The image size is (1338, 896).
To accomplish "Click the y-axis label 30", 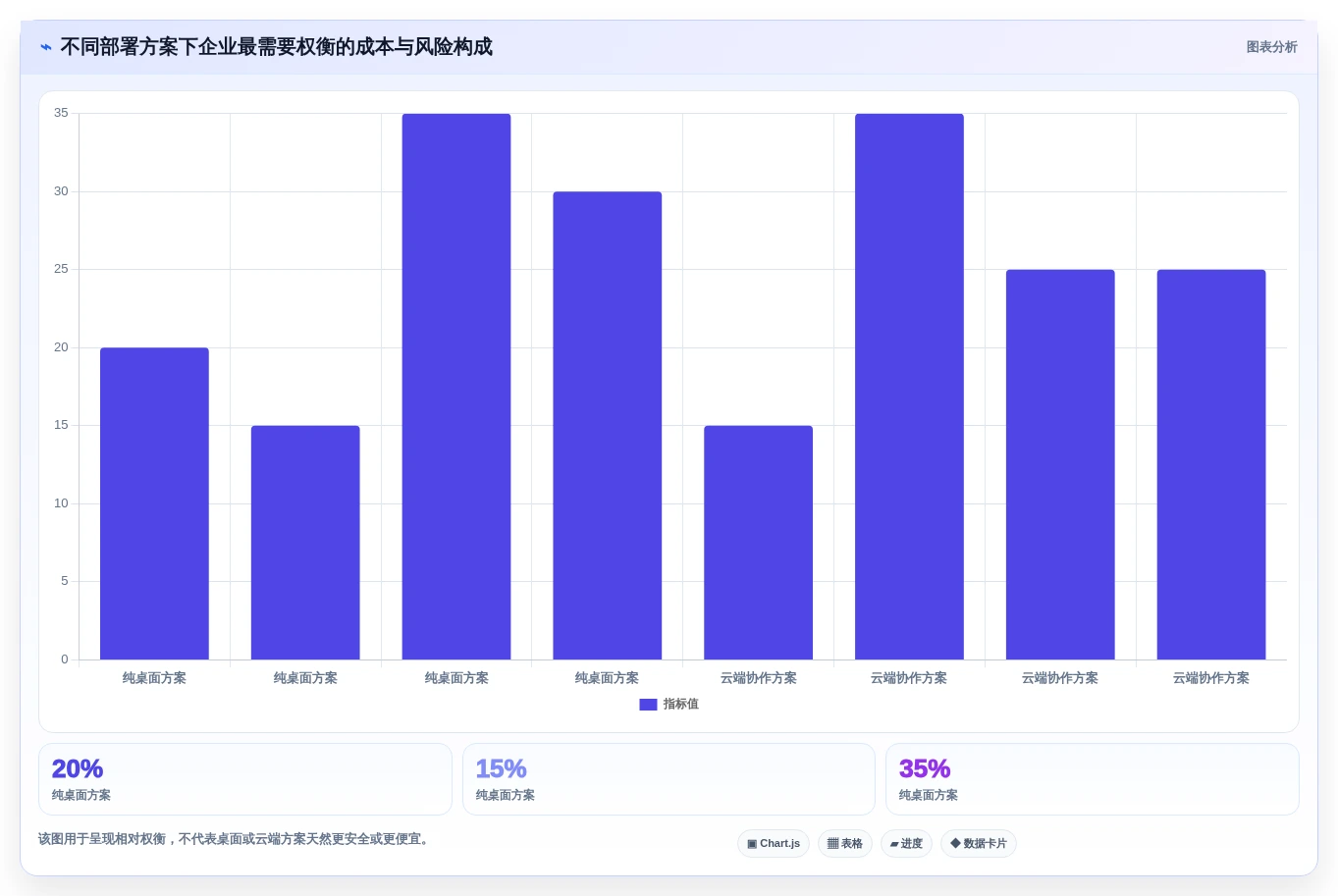I will click(61, 191).
